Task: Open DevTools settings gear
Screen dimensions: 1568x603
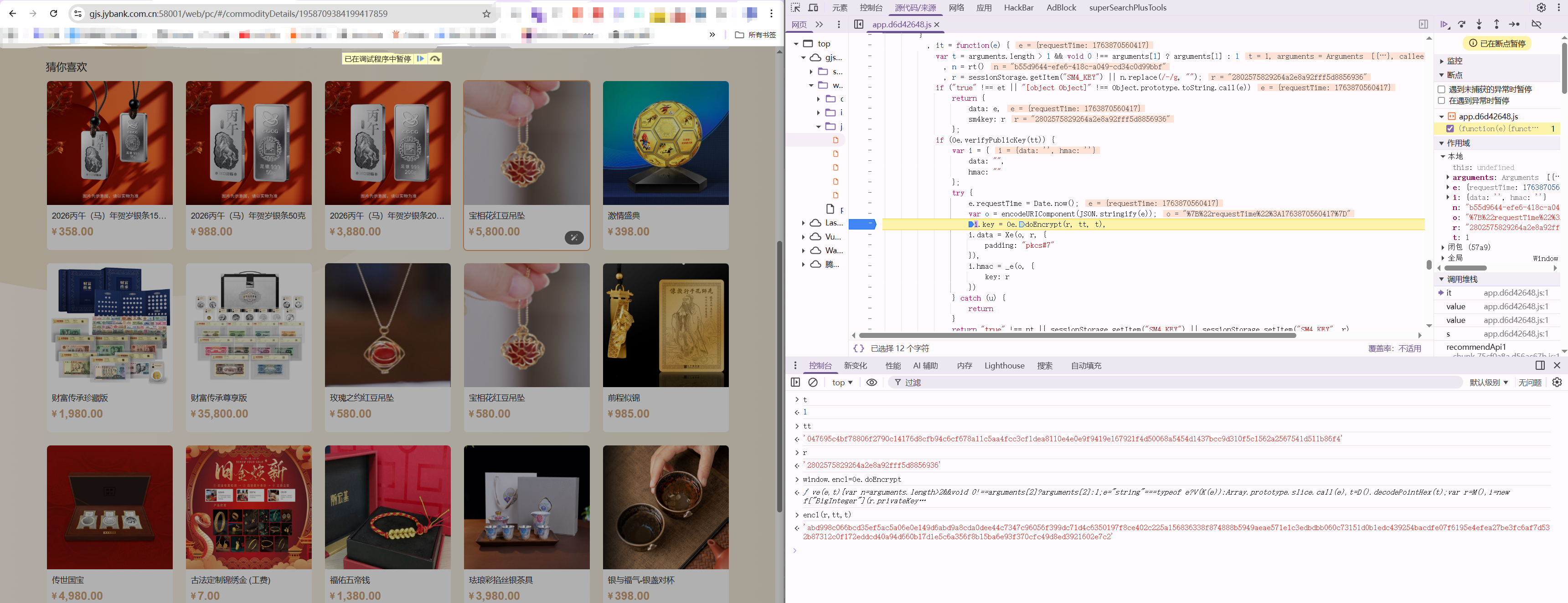Action: [x=1541, y=8]
